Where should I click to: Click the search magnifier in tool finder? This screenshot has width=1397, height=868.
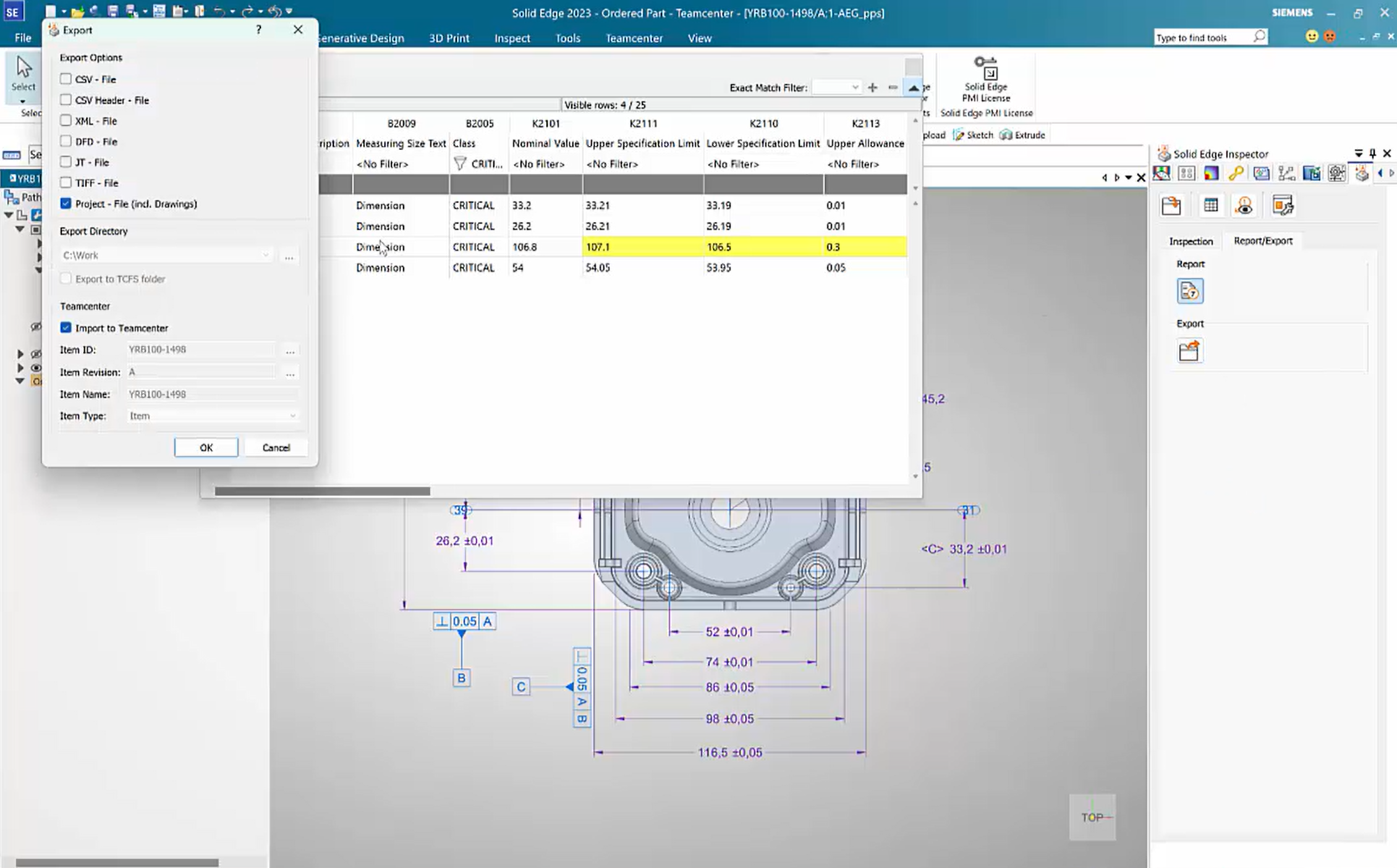click(1259, 36)
